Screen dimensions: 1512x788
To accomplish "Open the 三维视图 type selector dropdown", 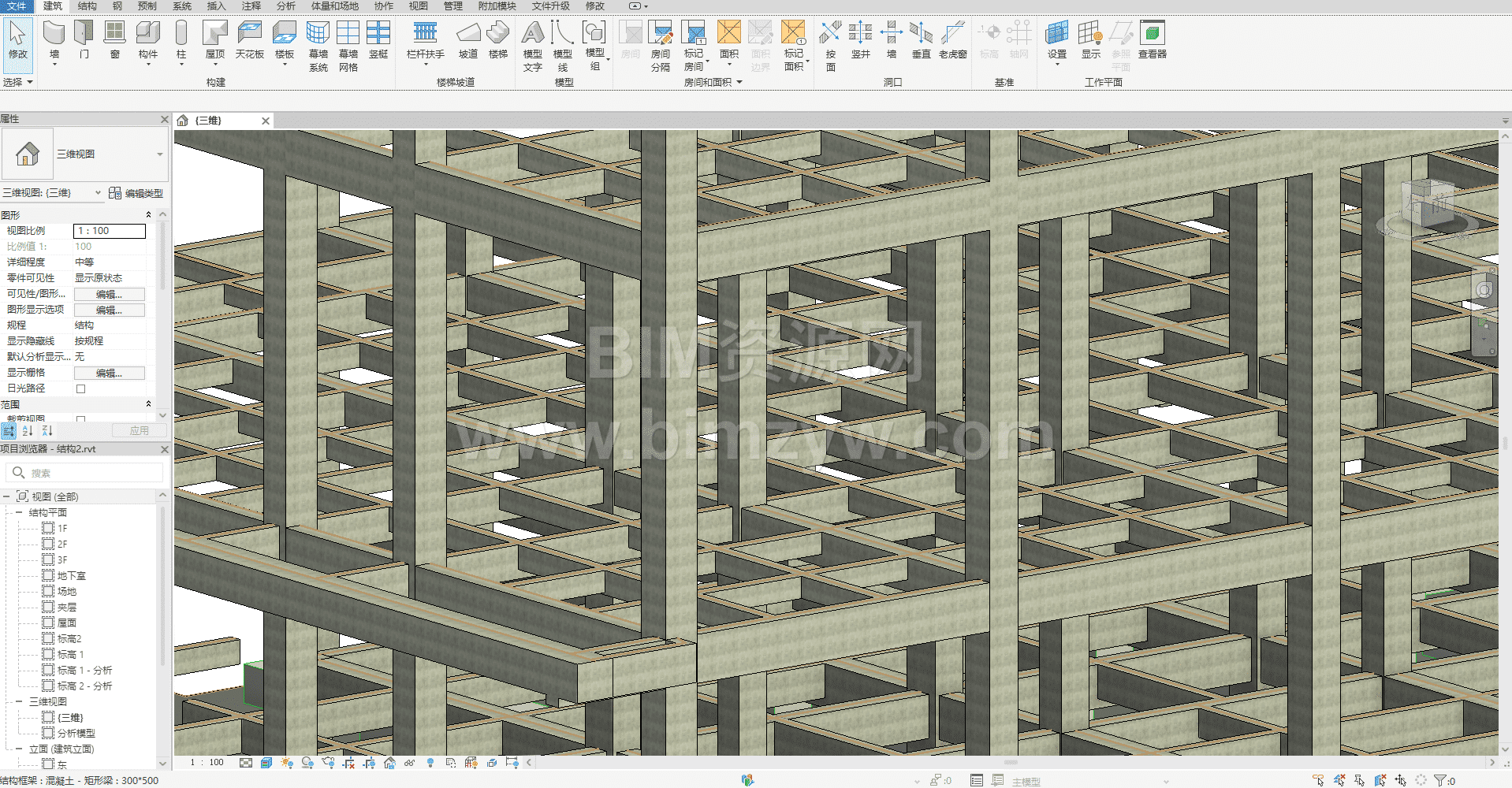I will pyautogui.click(x=159, y=154).
